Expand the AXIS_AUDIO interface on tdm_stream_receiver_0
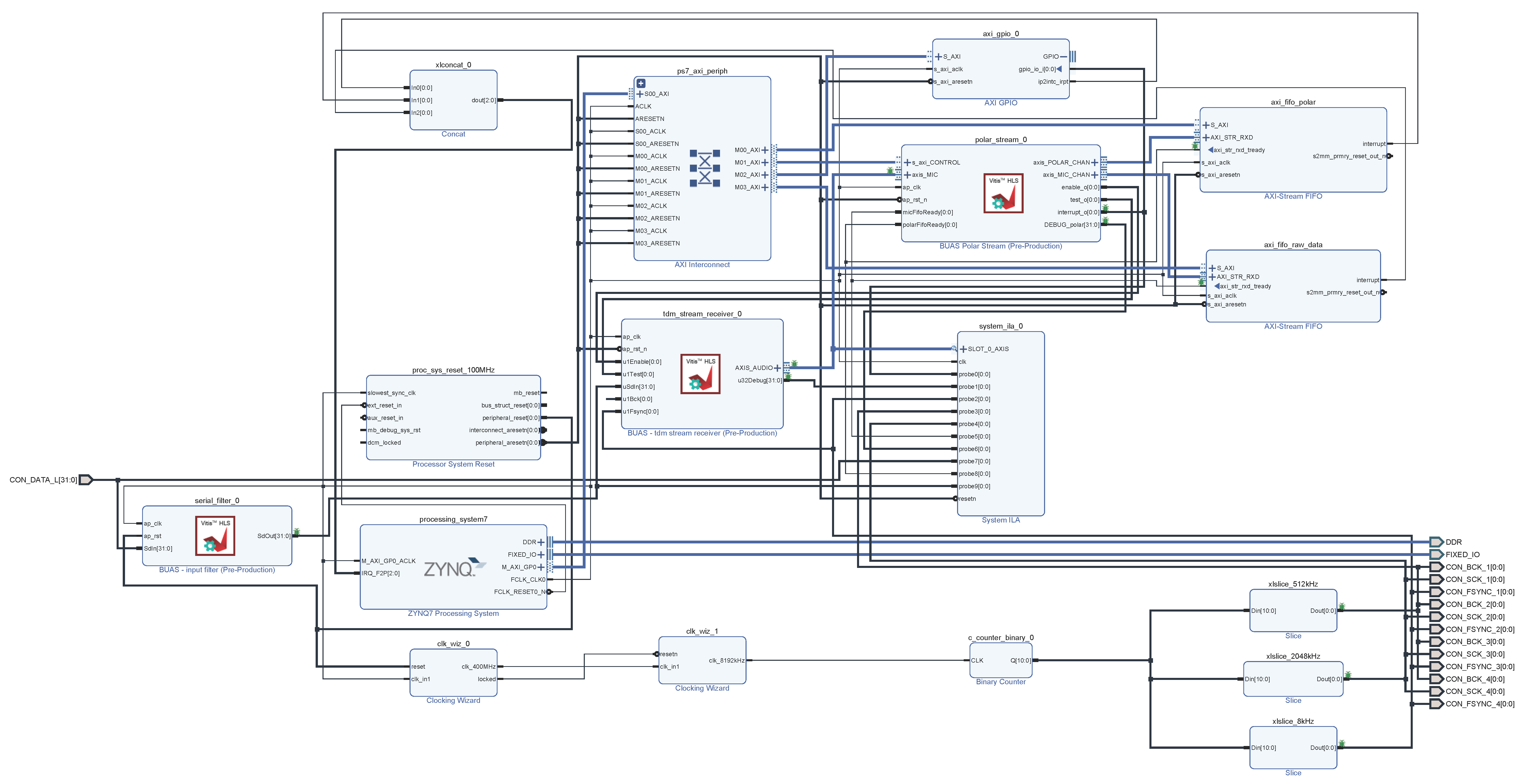The width and height of the screenshot is (1525, 784). tap(777, 368)
